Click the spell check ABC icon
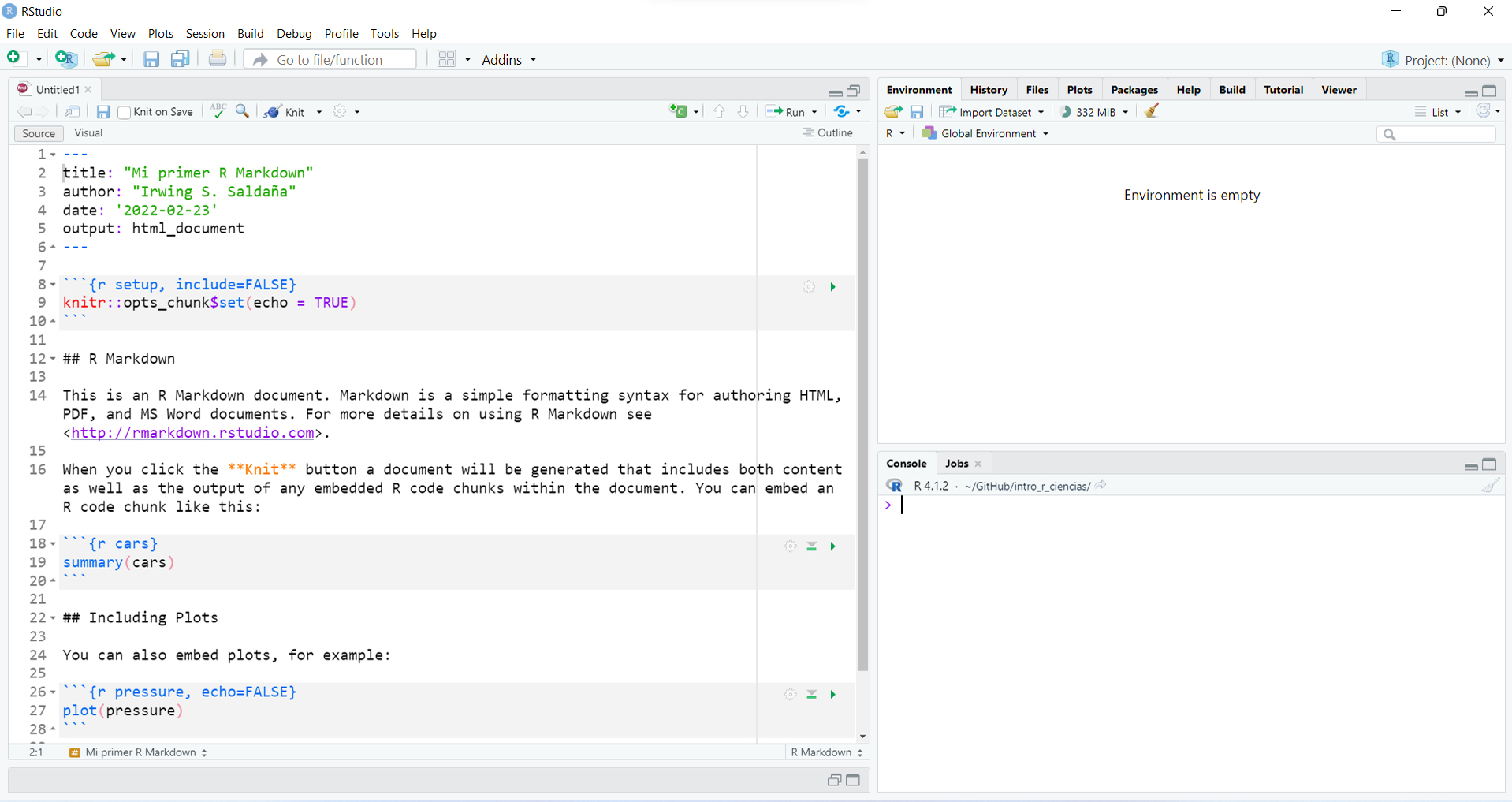The height and width of the screenshot is (802, 1512). (x=218, y=111)
